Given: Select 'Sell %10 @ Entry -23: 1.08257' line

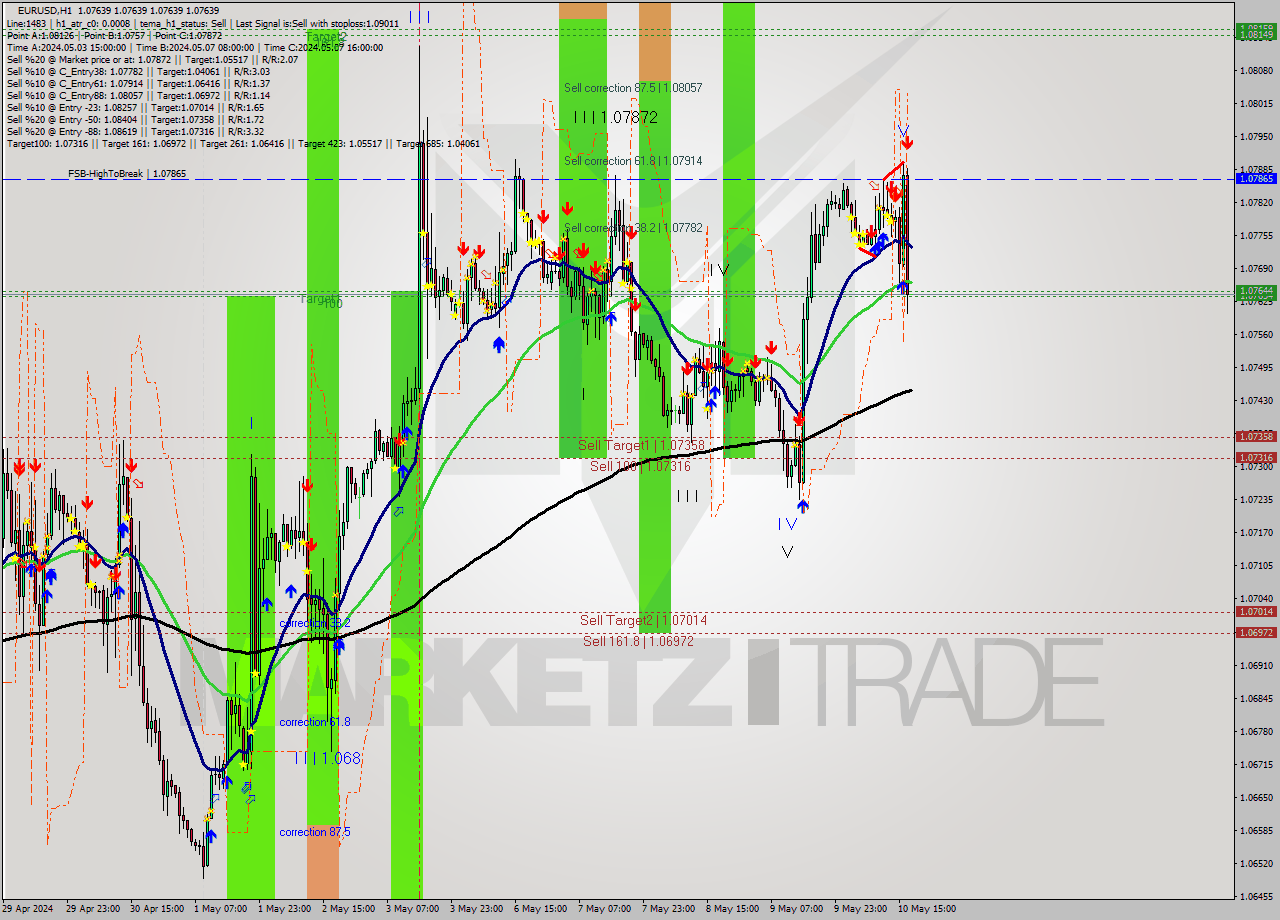Looking at the screenshot, I should point(136,107).
